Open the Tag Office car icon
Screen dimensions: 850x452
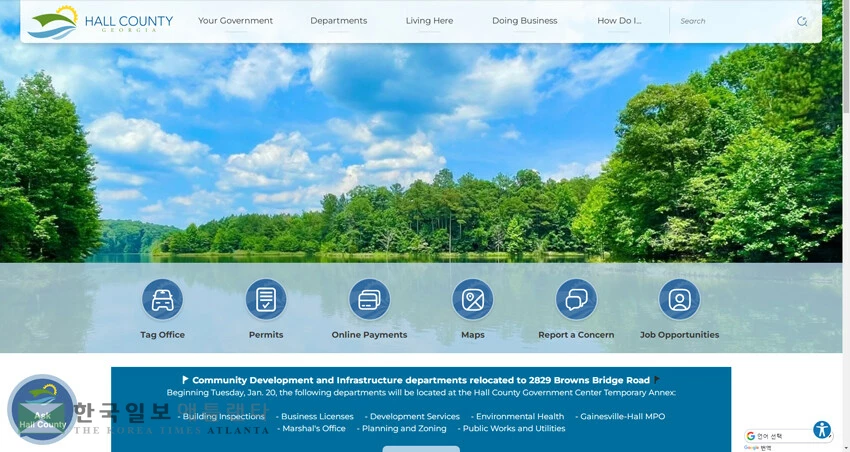[162, 299]
